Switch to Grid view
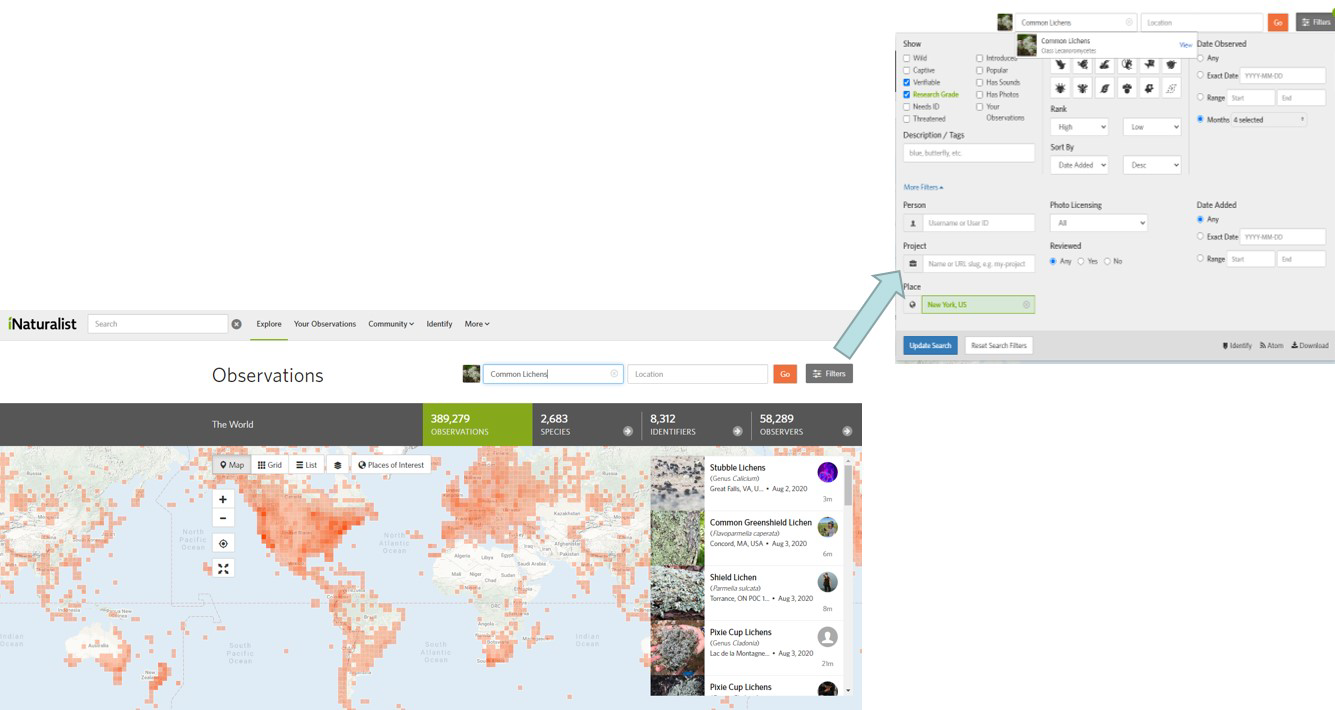The image size is (1335, 710). pyautogui.click(x=269, y=465)
